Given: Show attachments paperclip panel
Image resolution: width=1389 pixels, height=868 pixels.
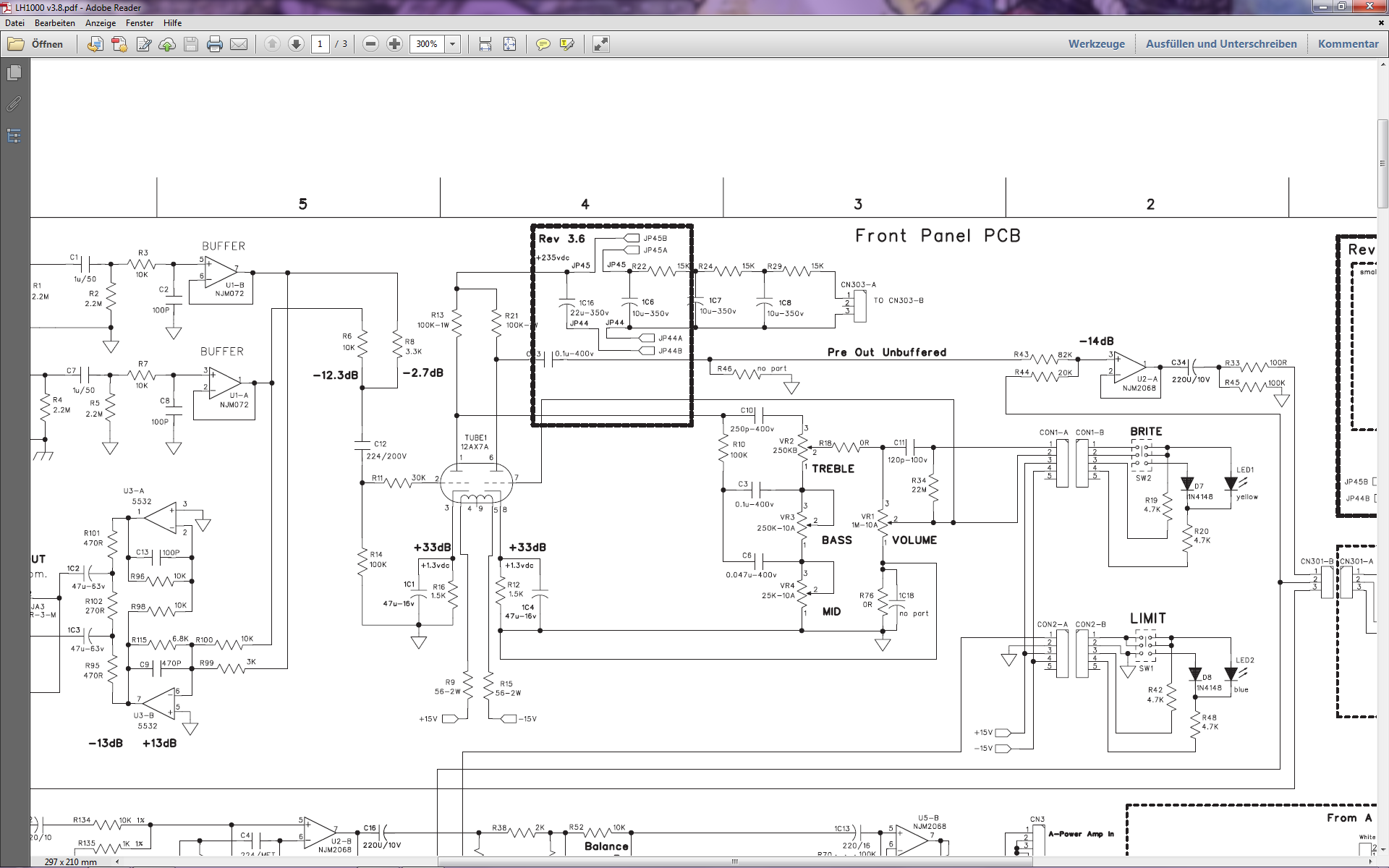Looking at the screenshot, I should click(14, 104).
